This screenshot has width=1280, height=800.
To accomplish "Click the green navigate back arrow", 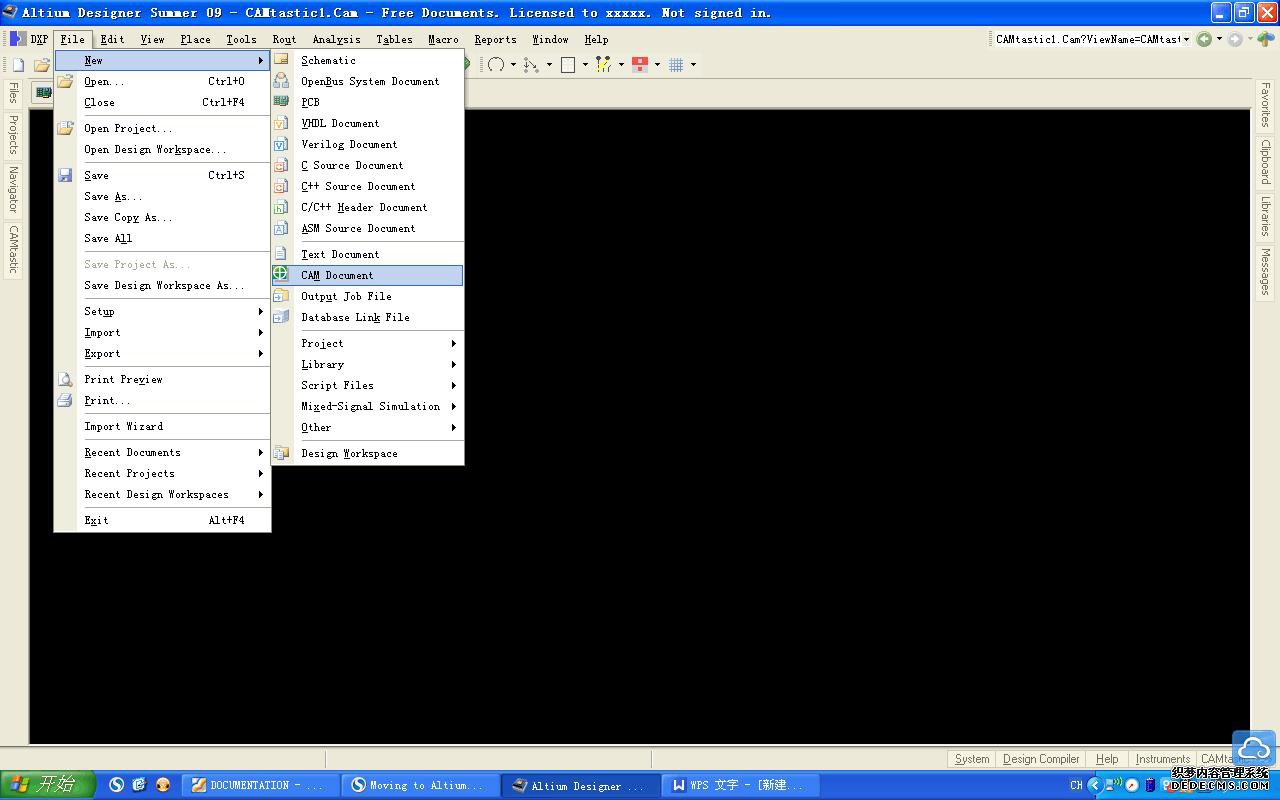I will (1204, 39).
